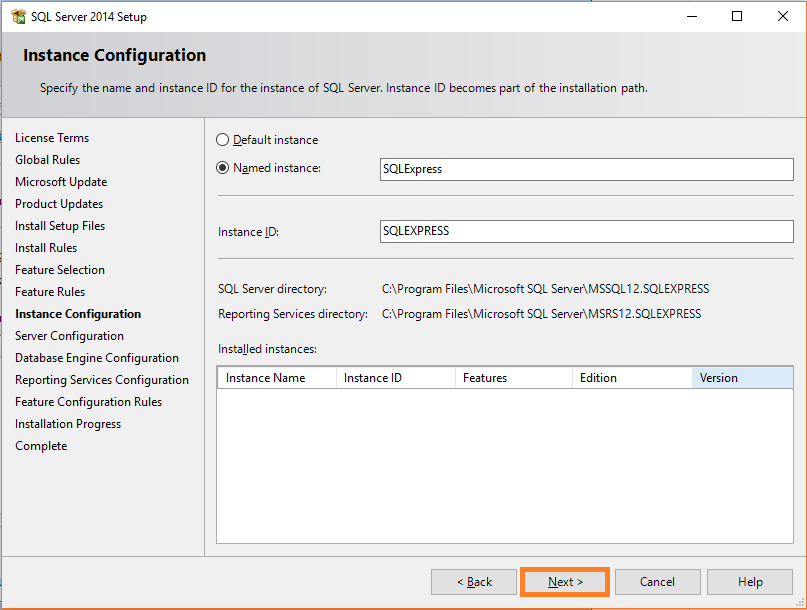
Task: Click the Installed instances label
Action: 267,349
